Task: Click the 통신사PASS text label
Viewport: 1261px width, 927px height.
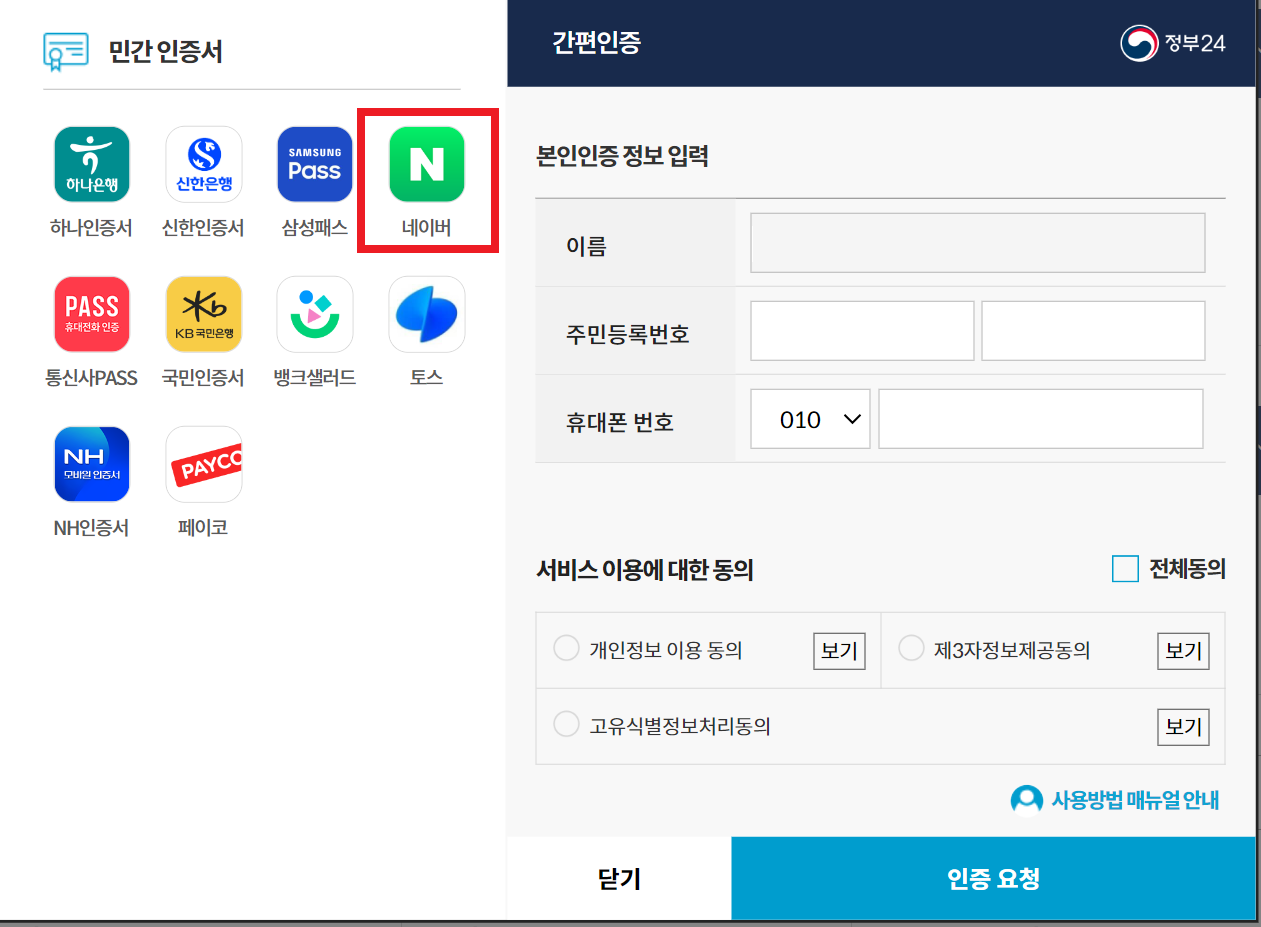Action: 91,378
